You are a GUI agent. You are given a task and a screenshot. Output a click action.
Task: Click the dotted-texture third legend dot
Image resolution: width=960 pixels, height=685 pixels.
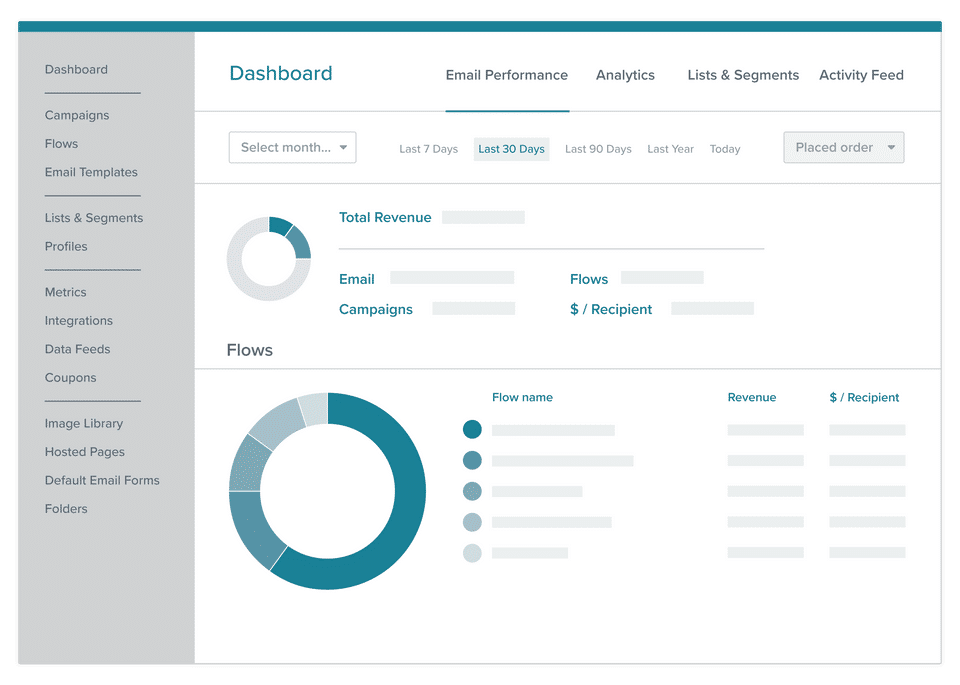pyautogui.click(x=472, y=491)
